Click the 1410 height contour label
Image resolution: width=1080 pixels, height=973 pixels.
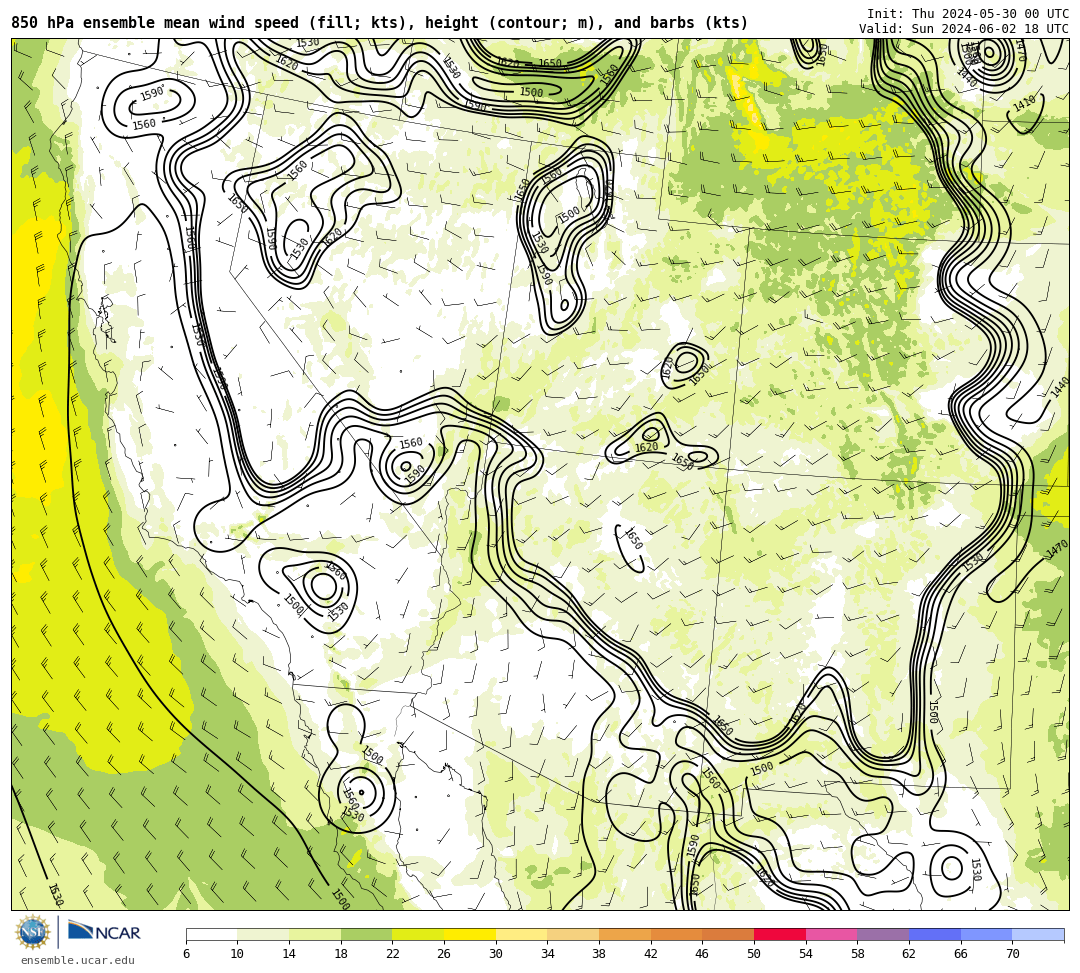(1024, 104)
